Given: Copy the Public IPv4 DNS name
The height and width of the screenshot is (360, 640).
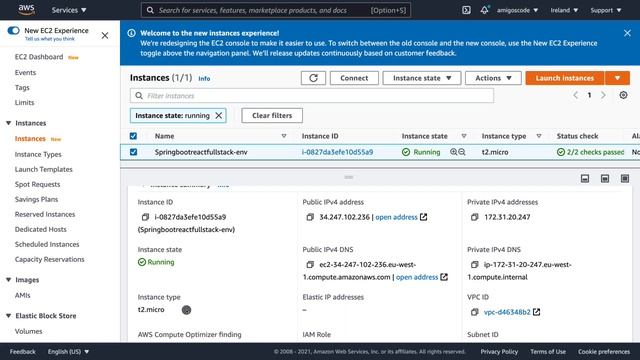Looking at the screenshot, I should click(x=310, y=264).
